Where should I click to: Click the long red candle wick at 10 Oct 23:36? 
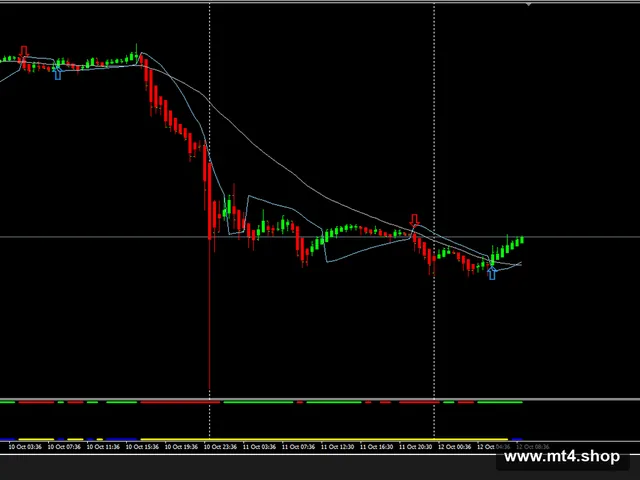(x=209, y=314)
